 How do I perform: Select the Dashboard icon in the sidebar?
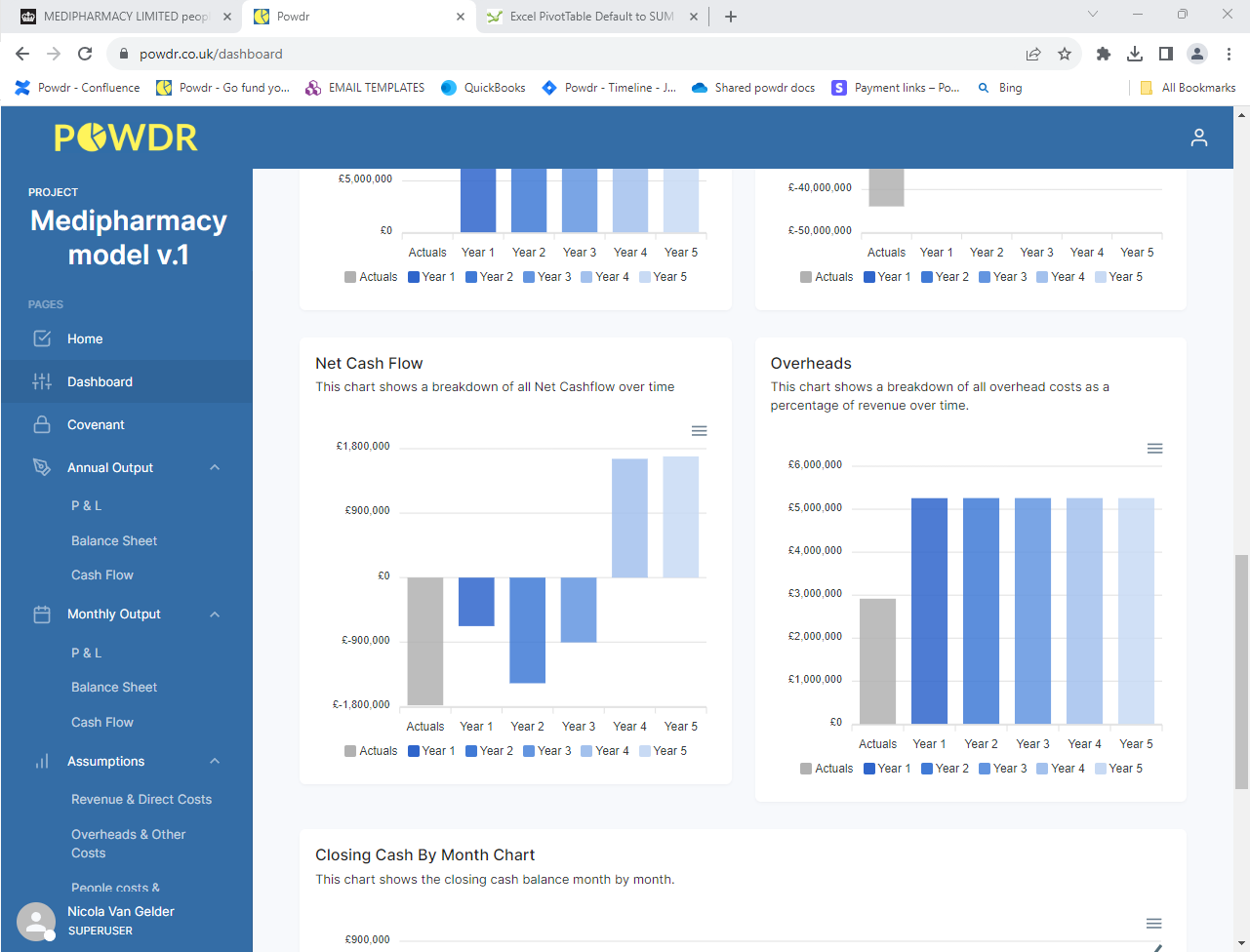coord(43,381)
